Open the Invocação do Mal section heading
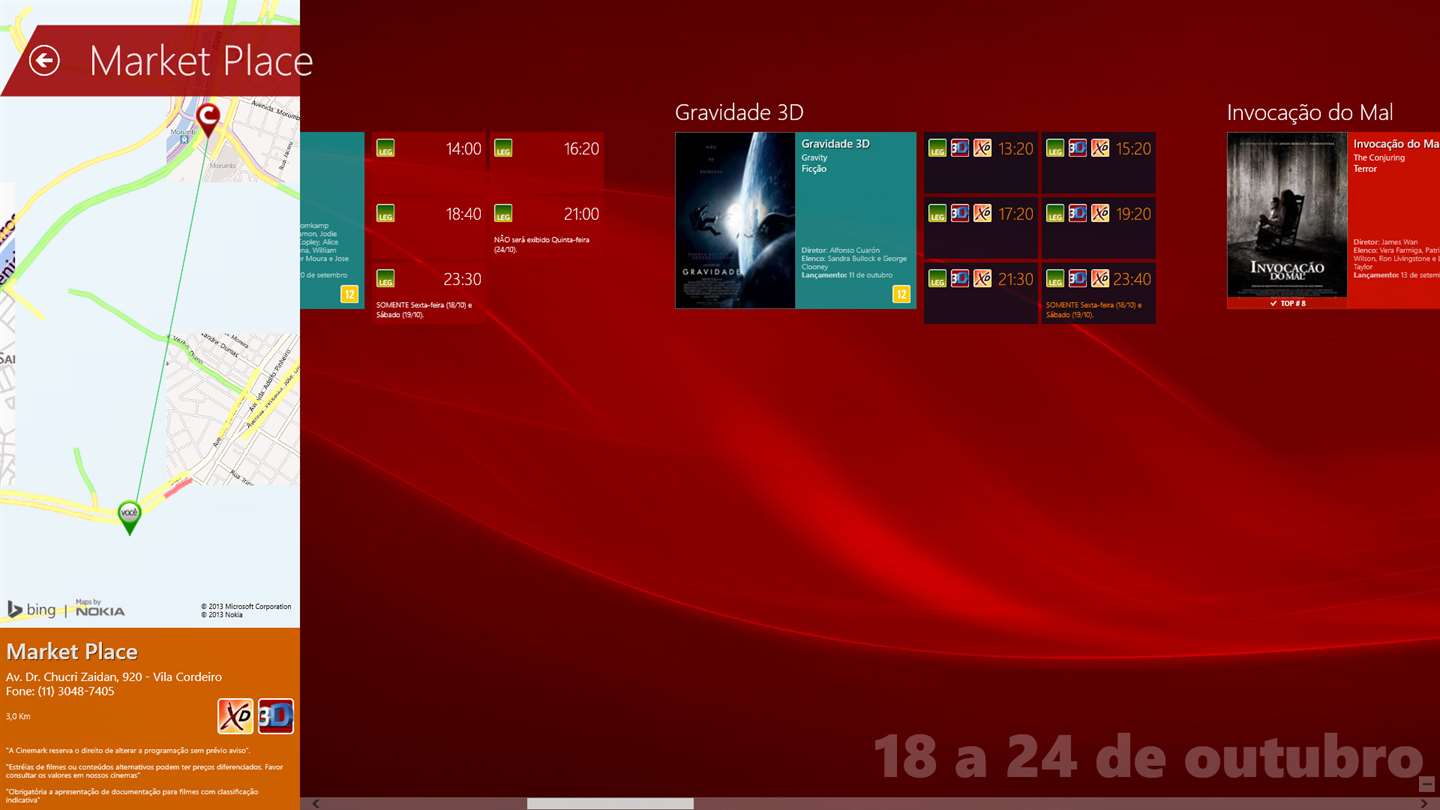This screenshot has width=1440, height=810. tap(1310, 112)
